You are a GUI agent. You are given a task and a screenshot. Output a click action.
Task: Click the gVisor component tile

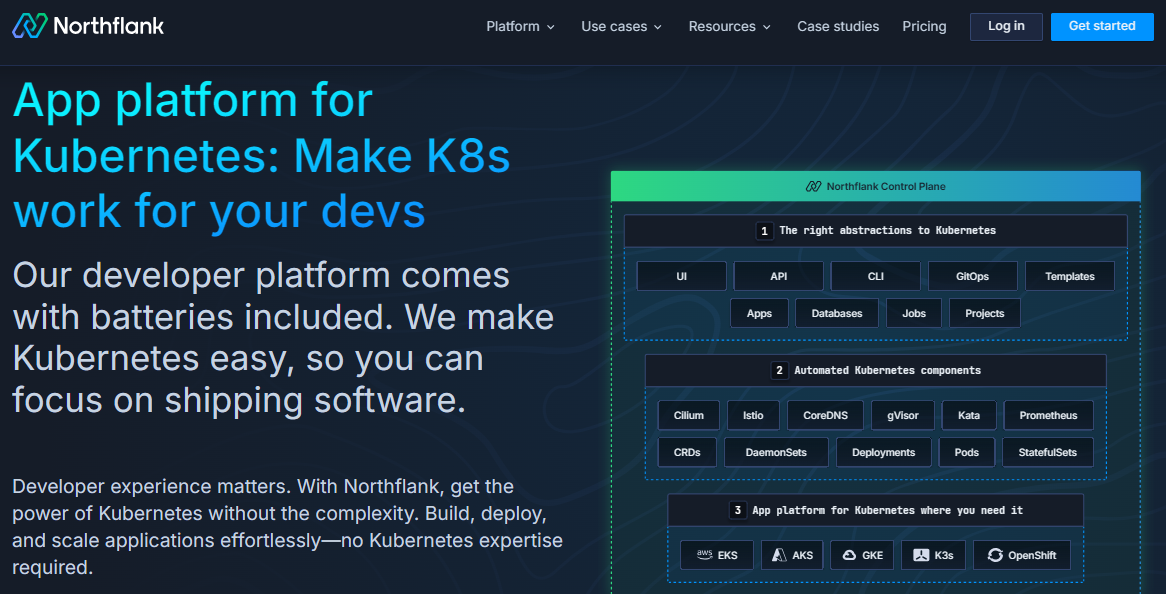903,415
